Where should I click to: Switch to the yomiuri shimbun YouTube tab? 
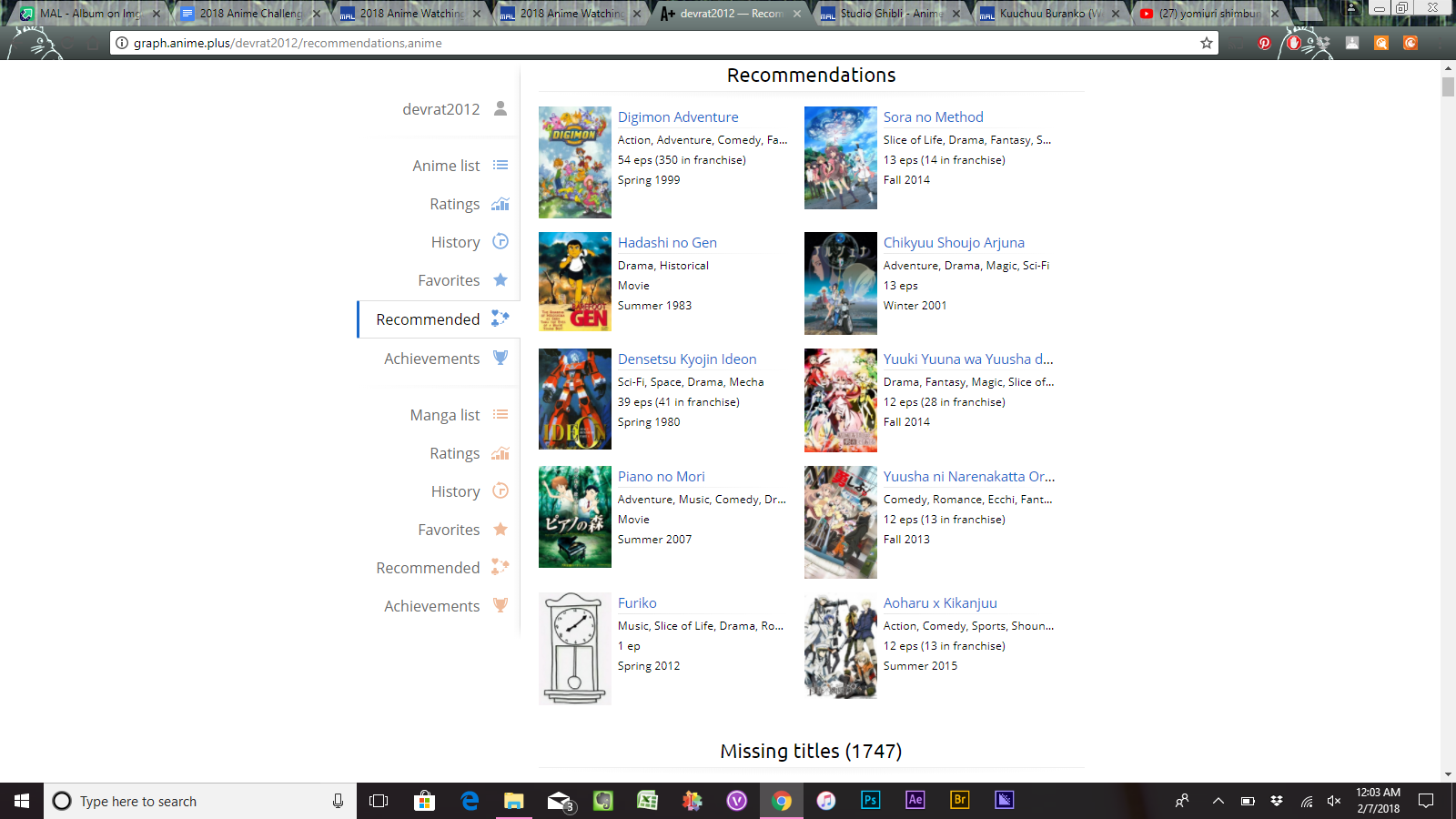point(1206,14)
